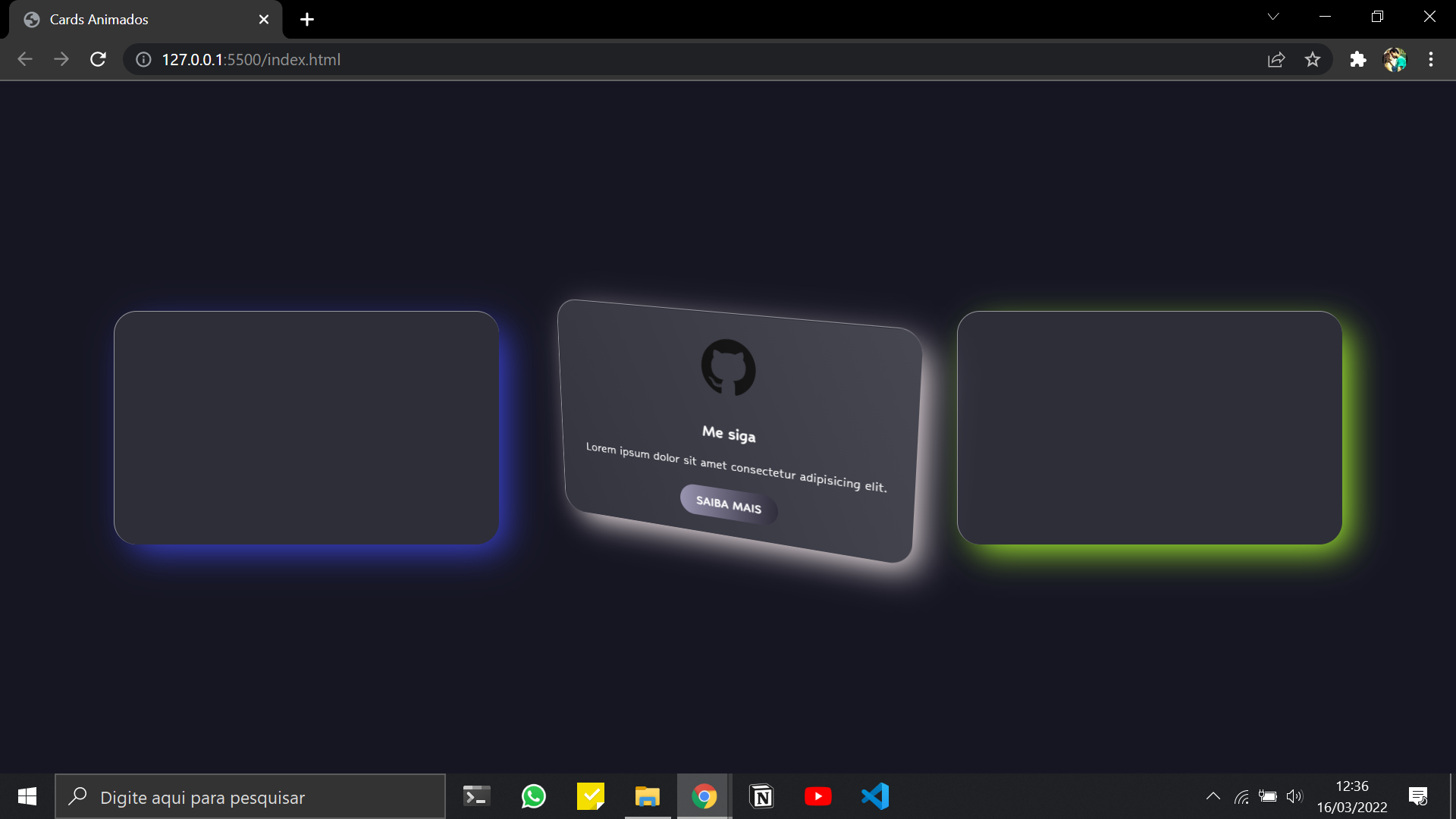Open Notion from the taskbar
The height and width of the screenshot is (819, 1456).
pyautogui.click(x=761, y=795)
